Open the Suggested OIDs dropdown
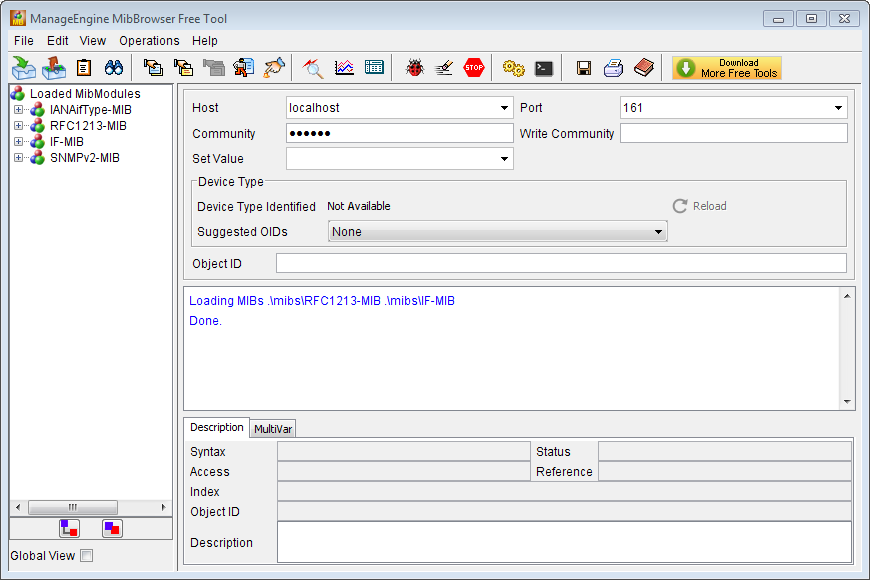The image size is (870, 580). pyautogui.click(x=659, y=231)
